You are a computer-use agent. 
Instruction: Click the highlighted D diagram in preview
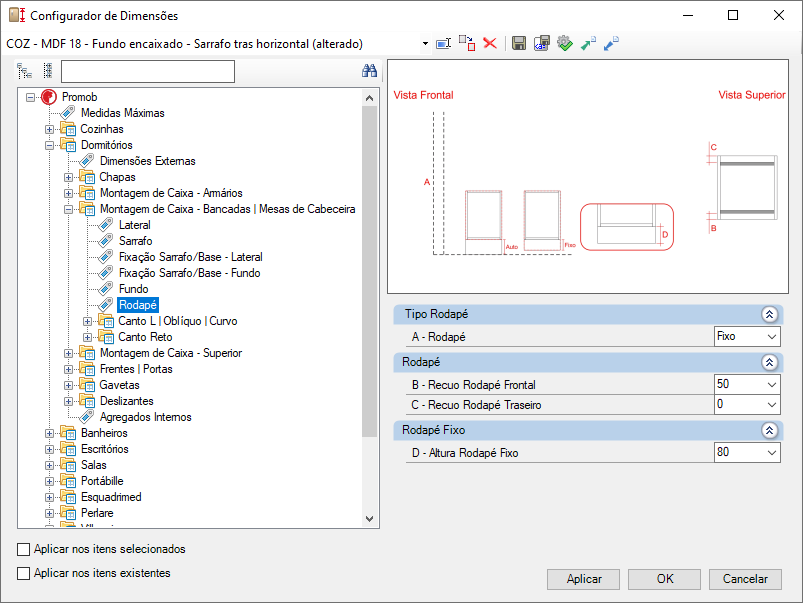[627, 227]
